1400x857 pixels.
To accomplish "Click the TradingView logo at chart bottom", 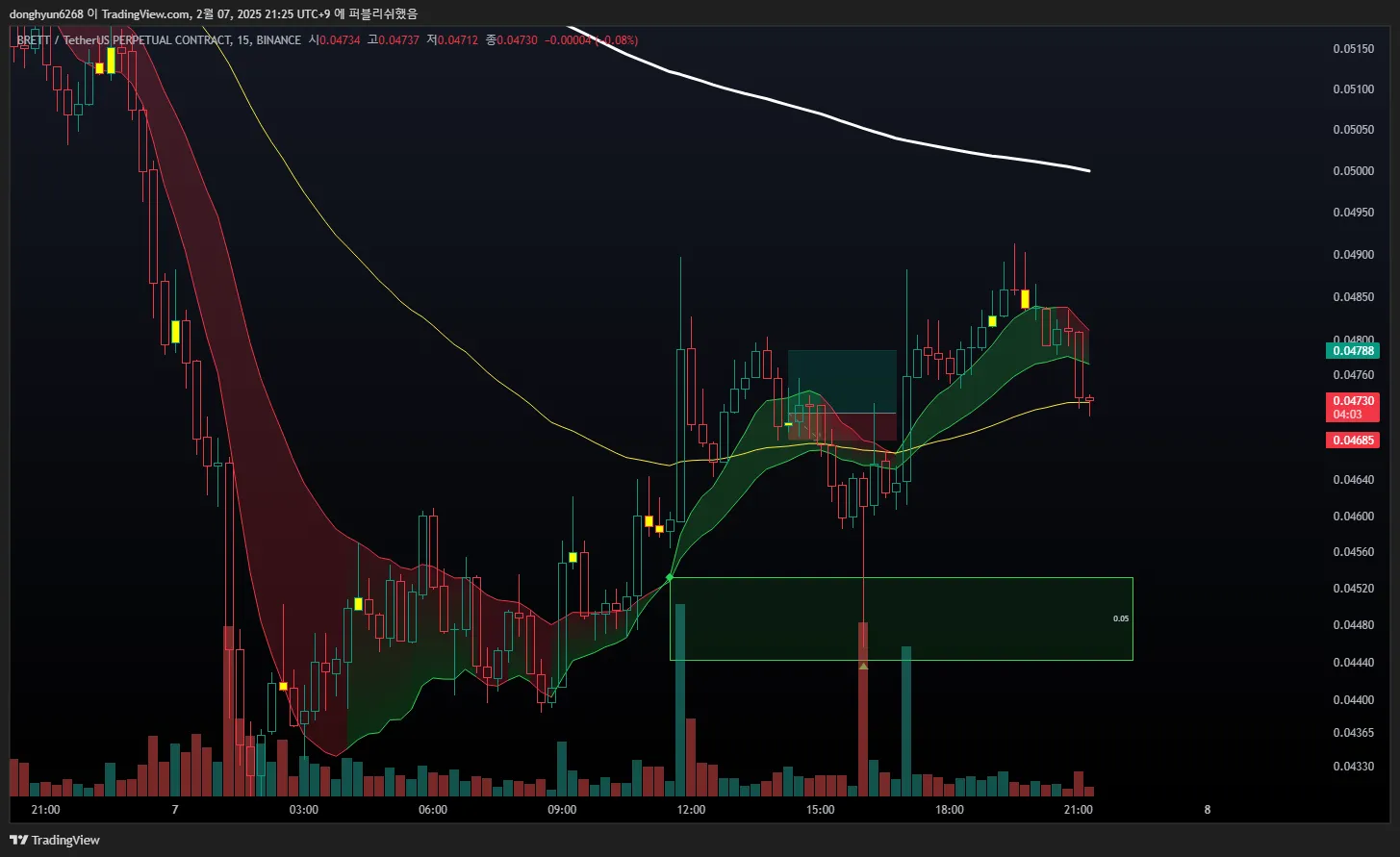I will 55,840.
